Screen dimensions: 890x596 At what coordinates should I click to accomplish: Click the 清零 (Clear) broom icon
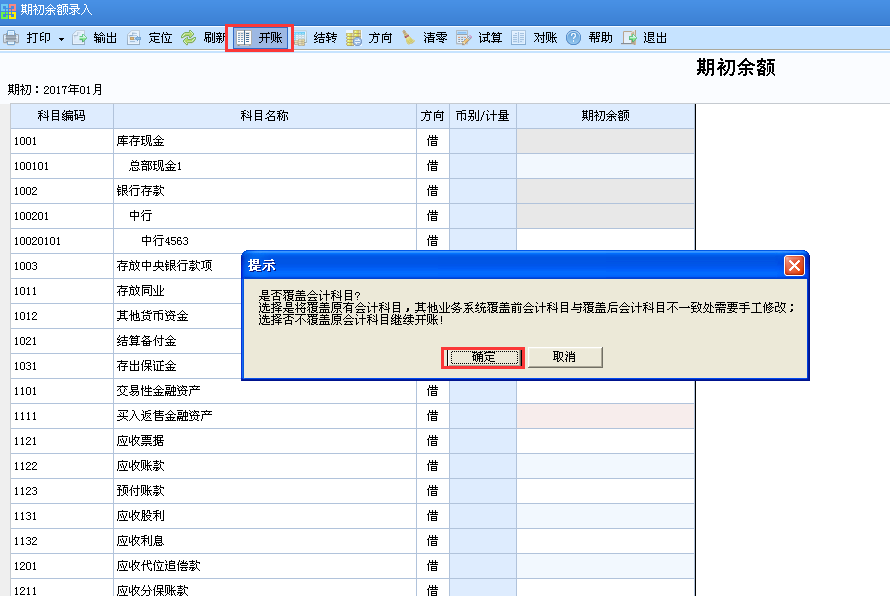(x=409, y=38)
